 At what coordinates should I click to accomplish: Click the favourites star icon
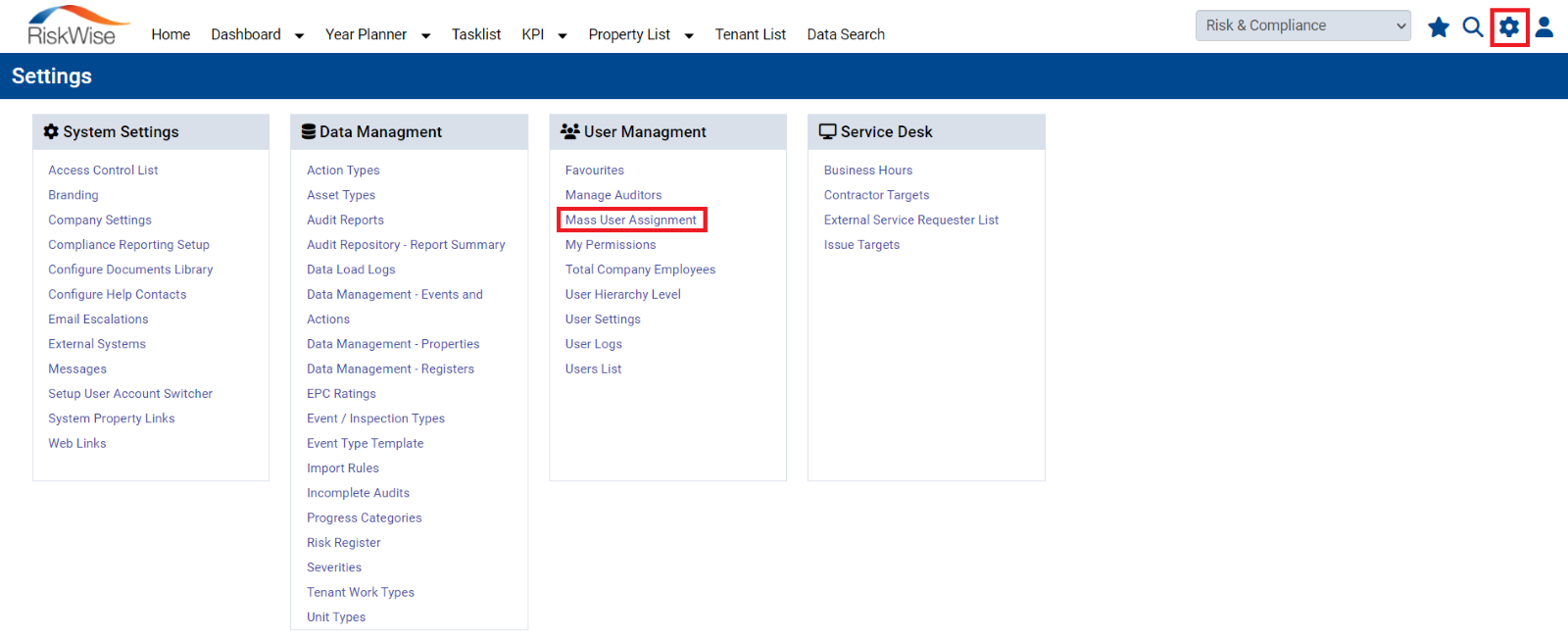(1438, 27)
